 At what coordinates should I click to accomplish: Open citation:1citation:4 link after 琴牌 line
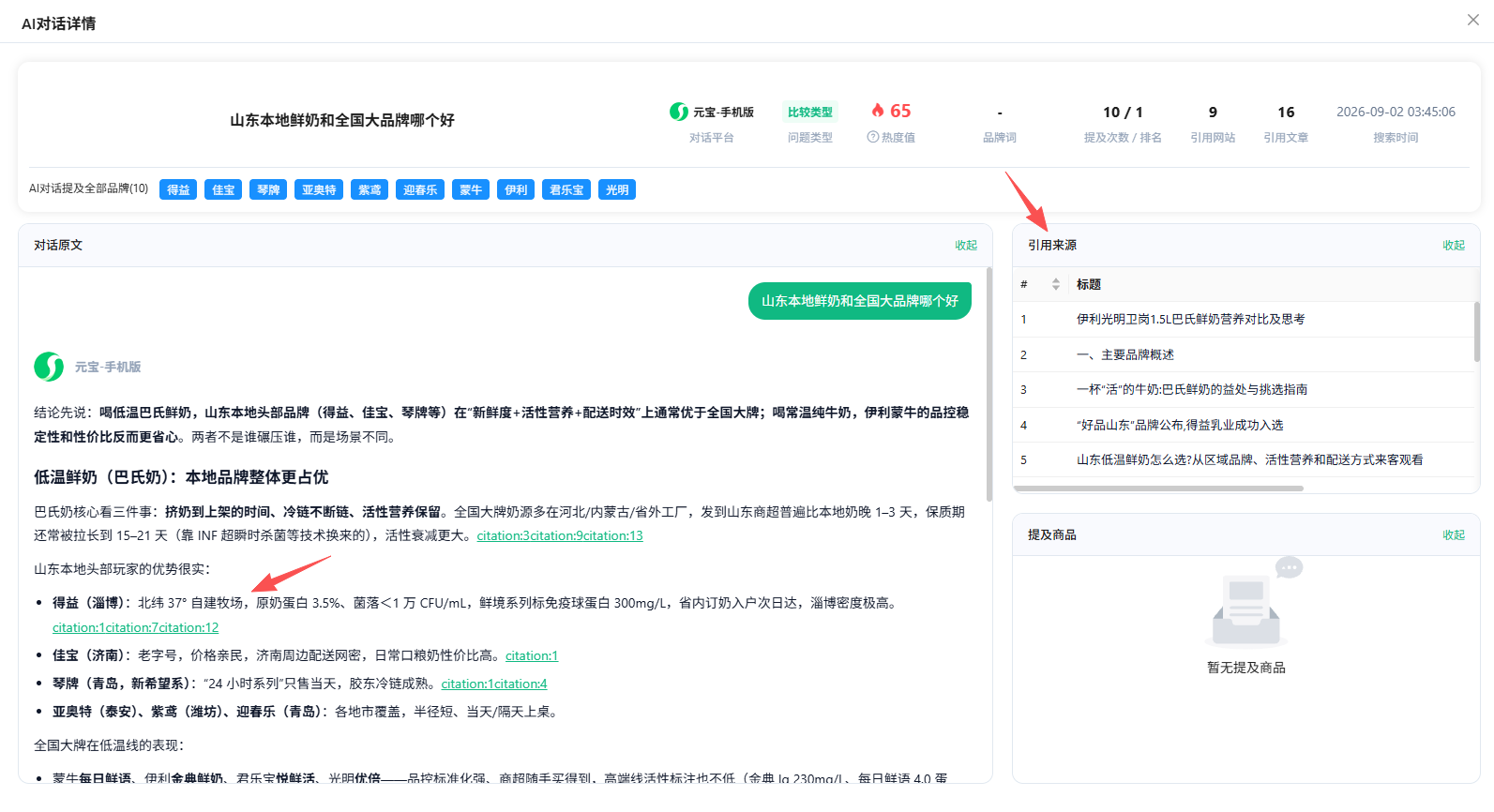[494, 684]
